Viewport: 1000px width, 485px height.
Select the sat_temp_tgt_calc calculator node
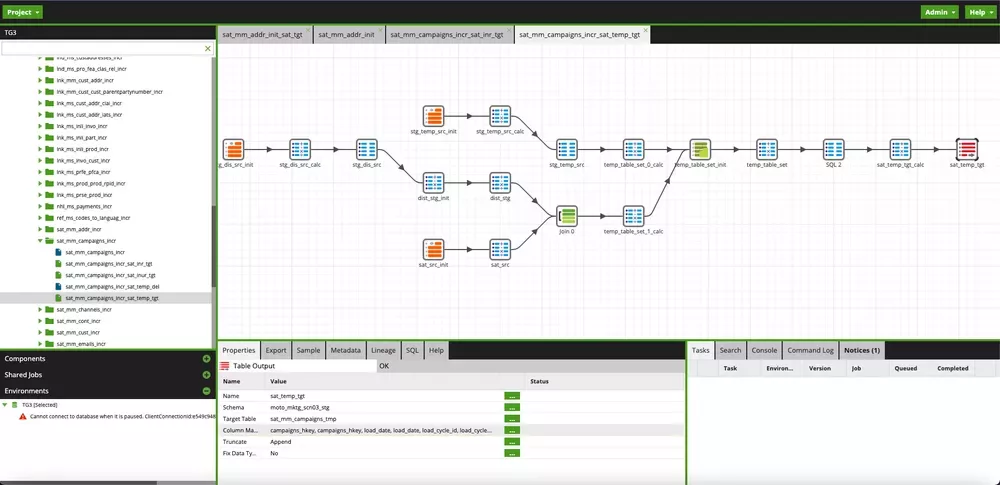click(900, 149)
